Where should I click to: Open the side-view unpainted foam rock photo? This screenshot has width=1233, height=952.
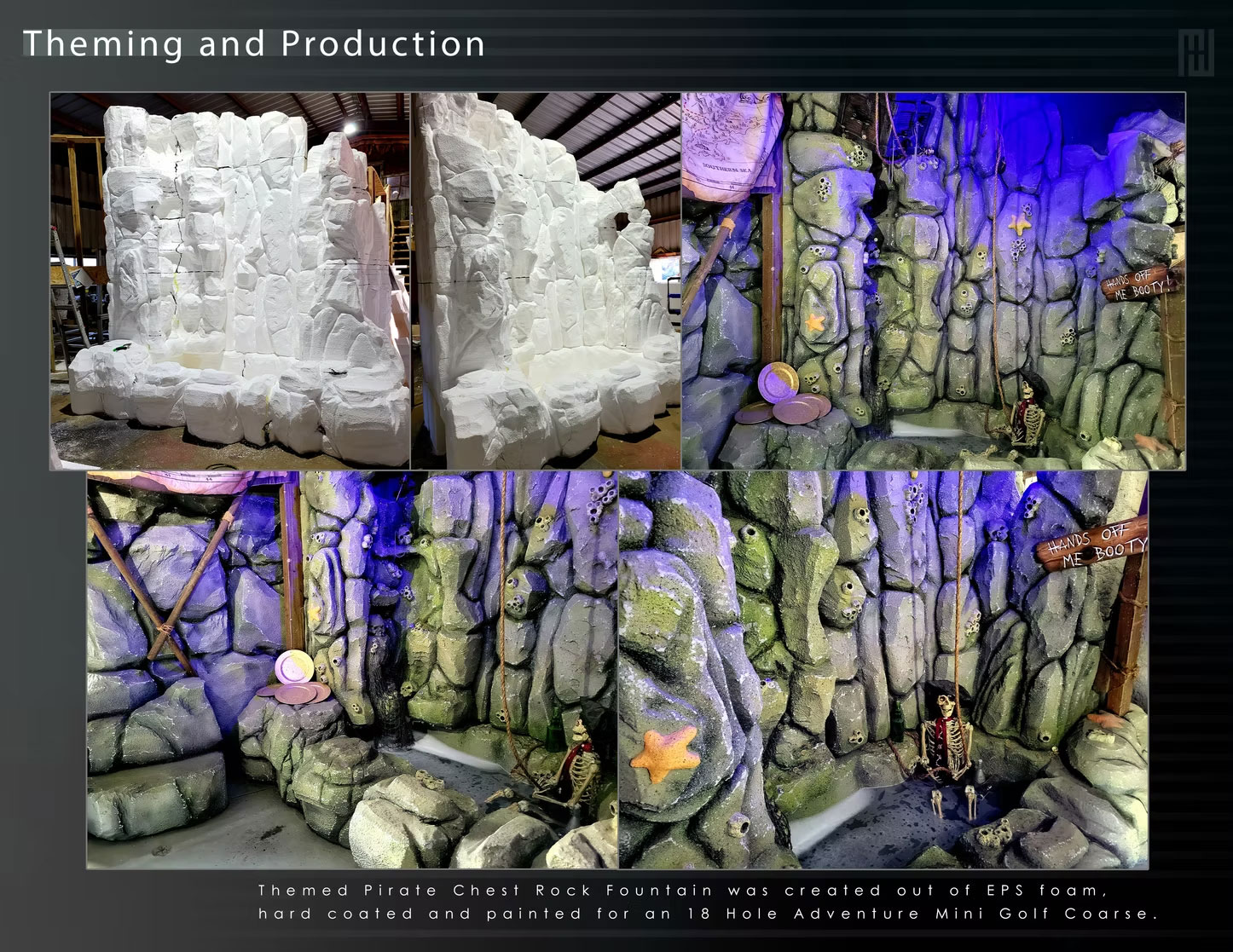tap(546, 281)
